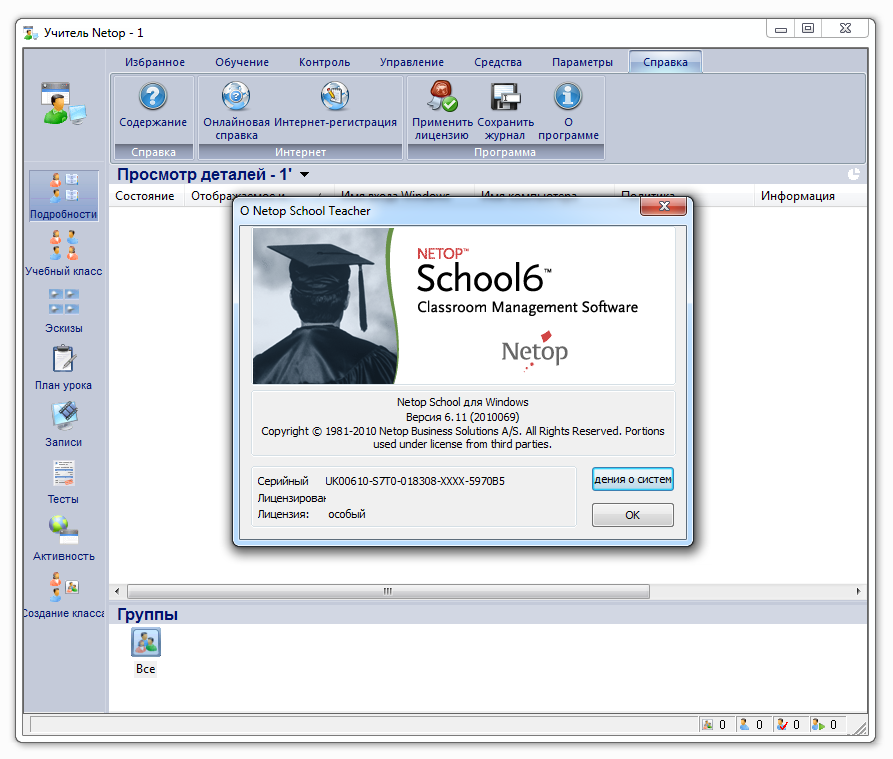Click the Версия 6.11 (2010069) text

[x=462, y=417]
